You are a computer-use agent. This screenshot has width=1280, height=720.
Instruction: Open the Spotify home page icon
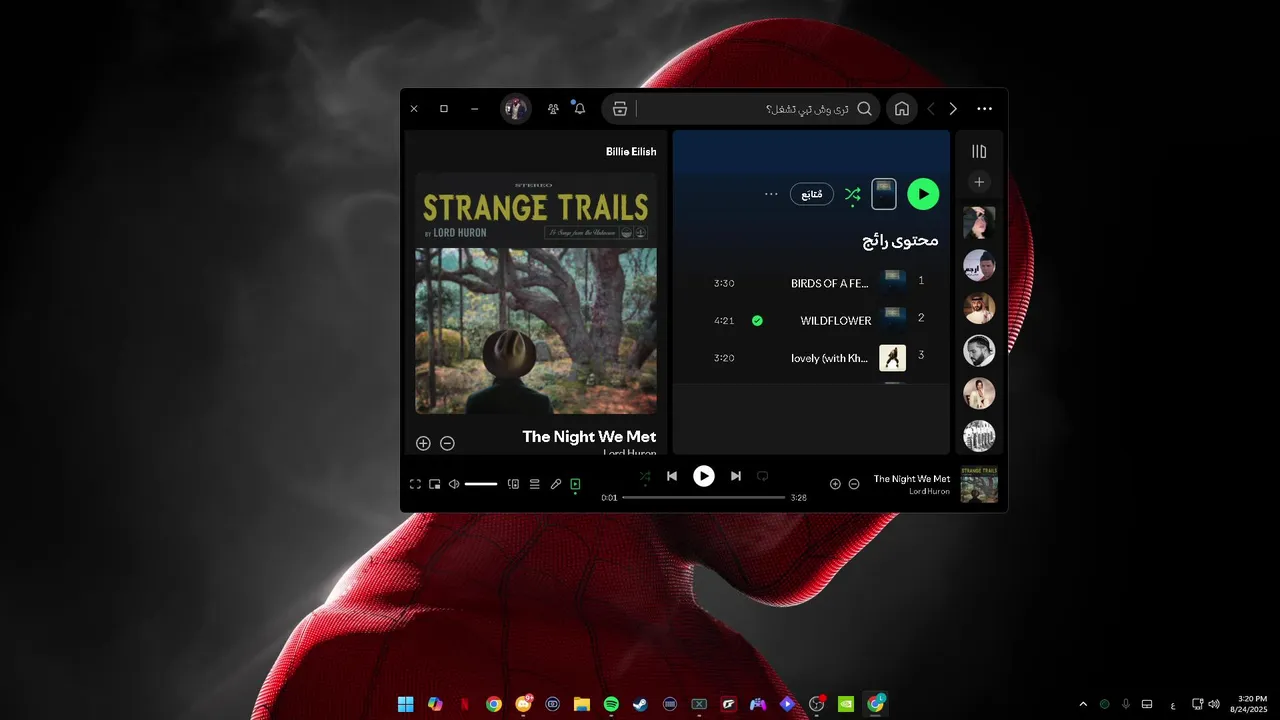pyautogui.click(x=902, y=109)
